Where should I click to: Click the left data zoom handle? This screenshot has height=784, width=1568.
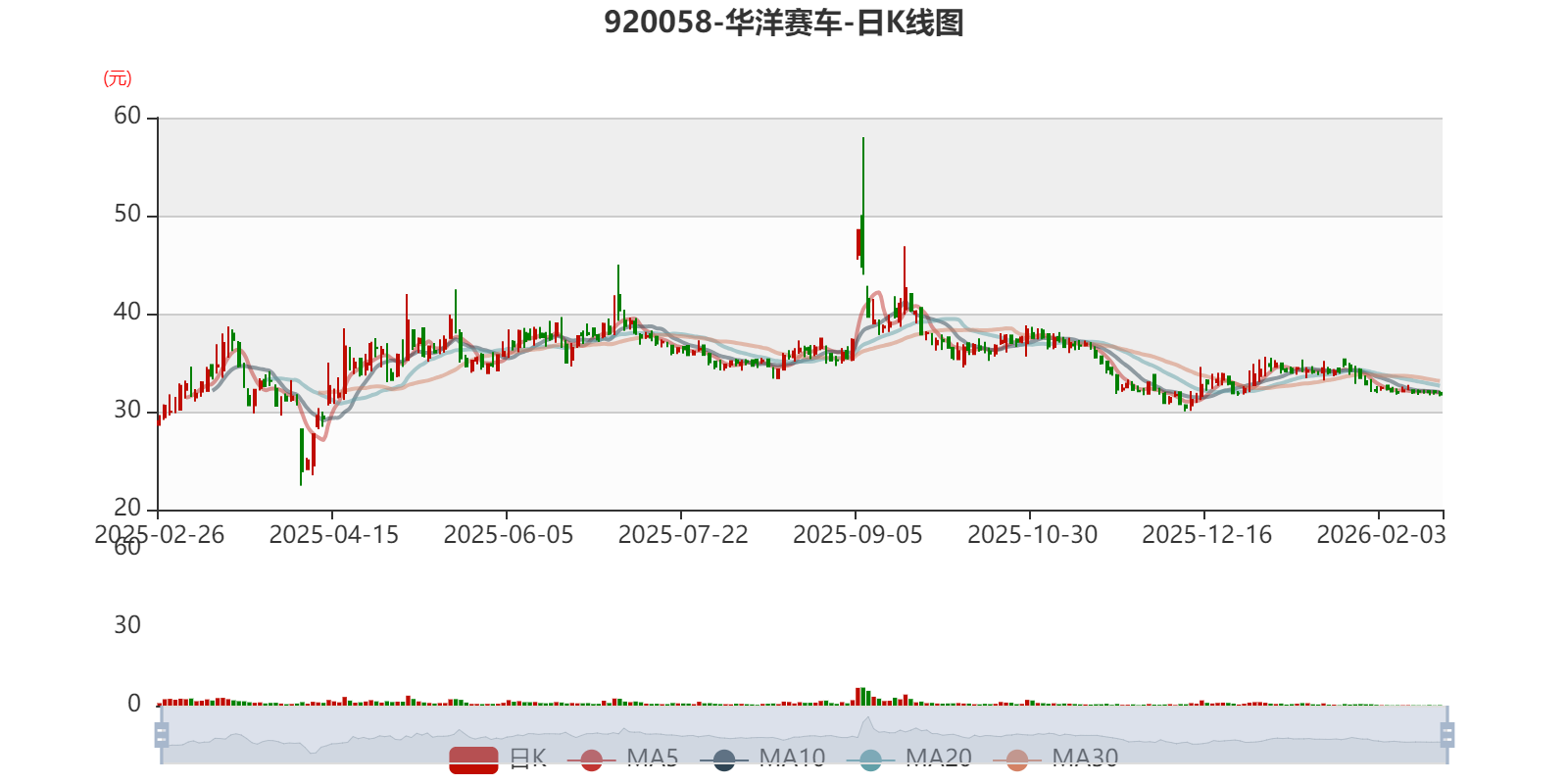coord(162,734)
